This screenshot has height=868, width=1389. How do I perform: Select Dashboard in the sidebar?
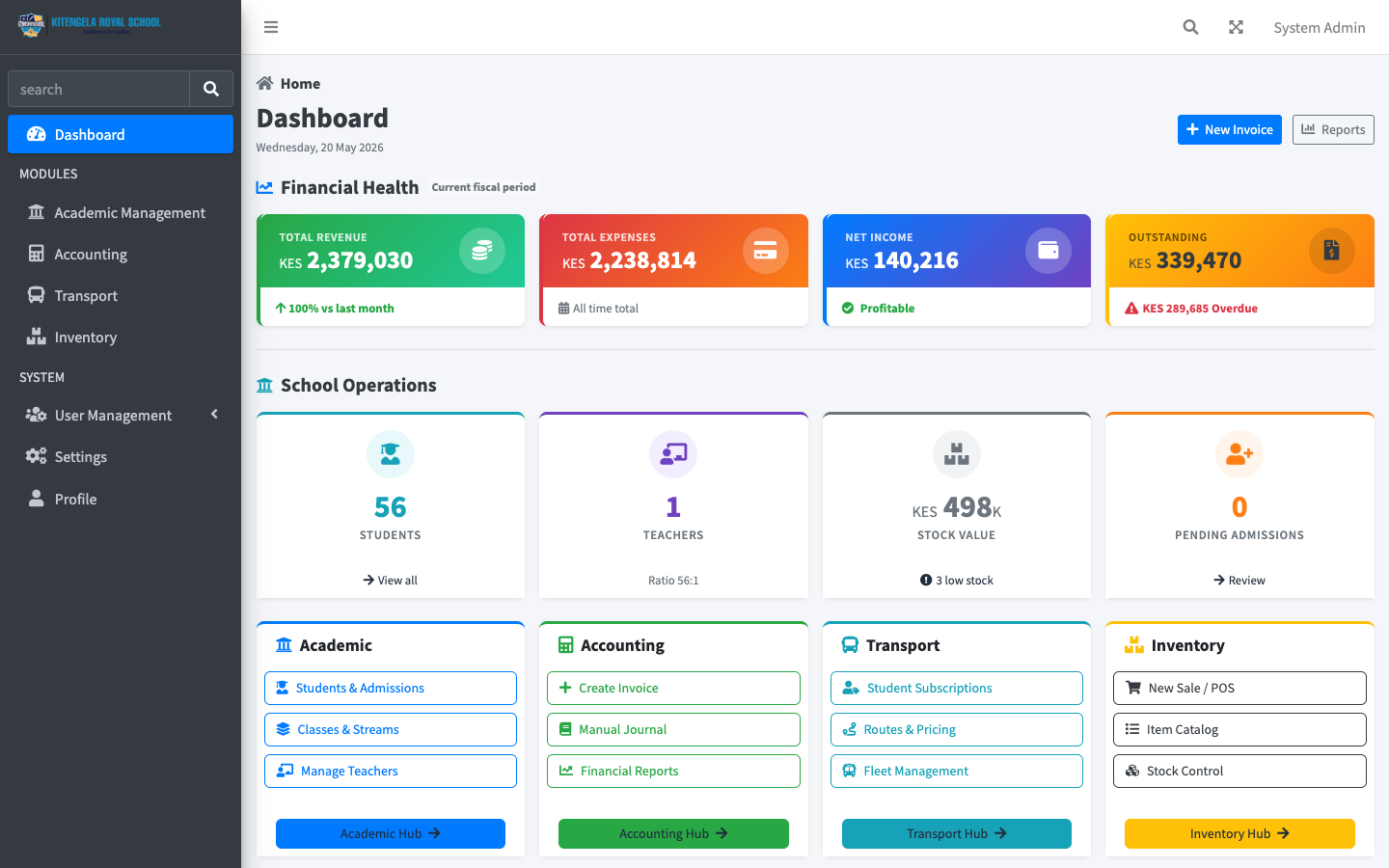coord(121,134)
